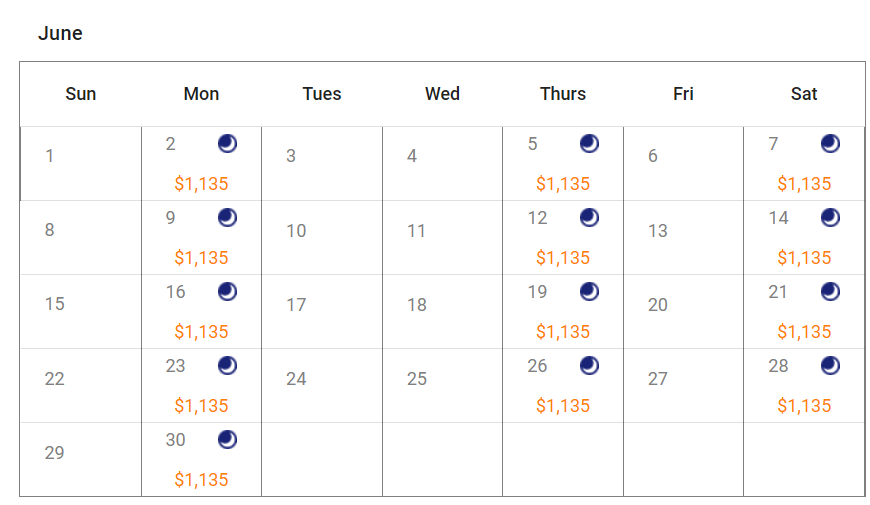The height and width of the screenshot is (505, 870).
Task: Click the moon icon on June 21
Action: [830, 291]
